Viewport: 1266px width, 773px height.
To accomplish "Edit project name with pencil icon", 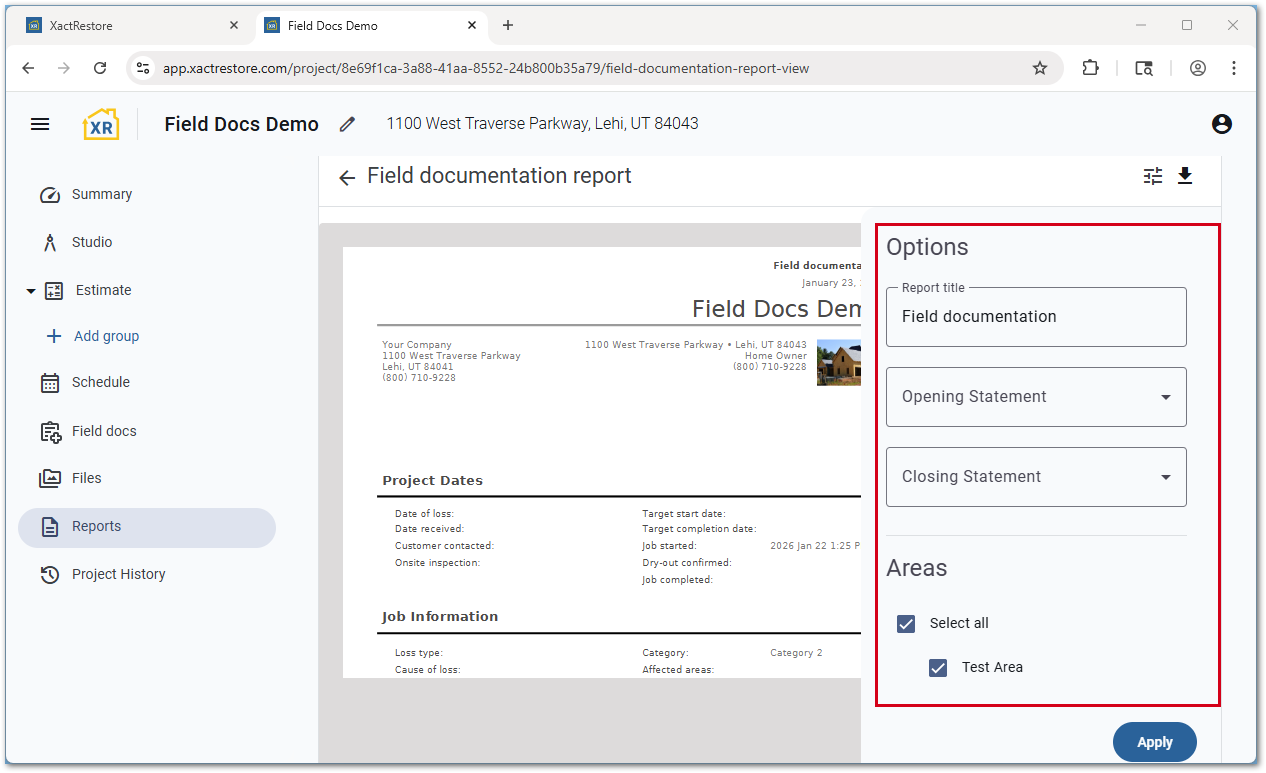I will 347,124.
